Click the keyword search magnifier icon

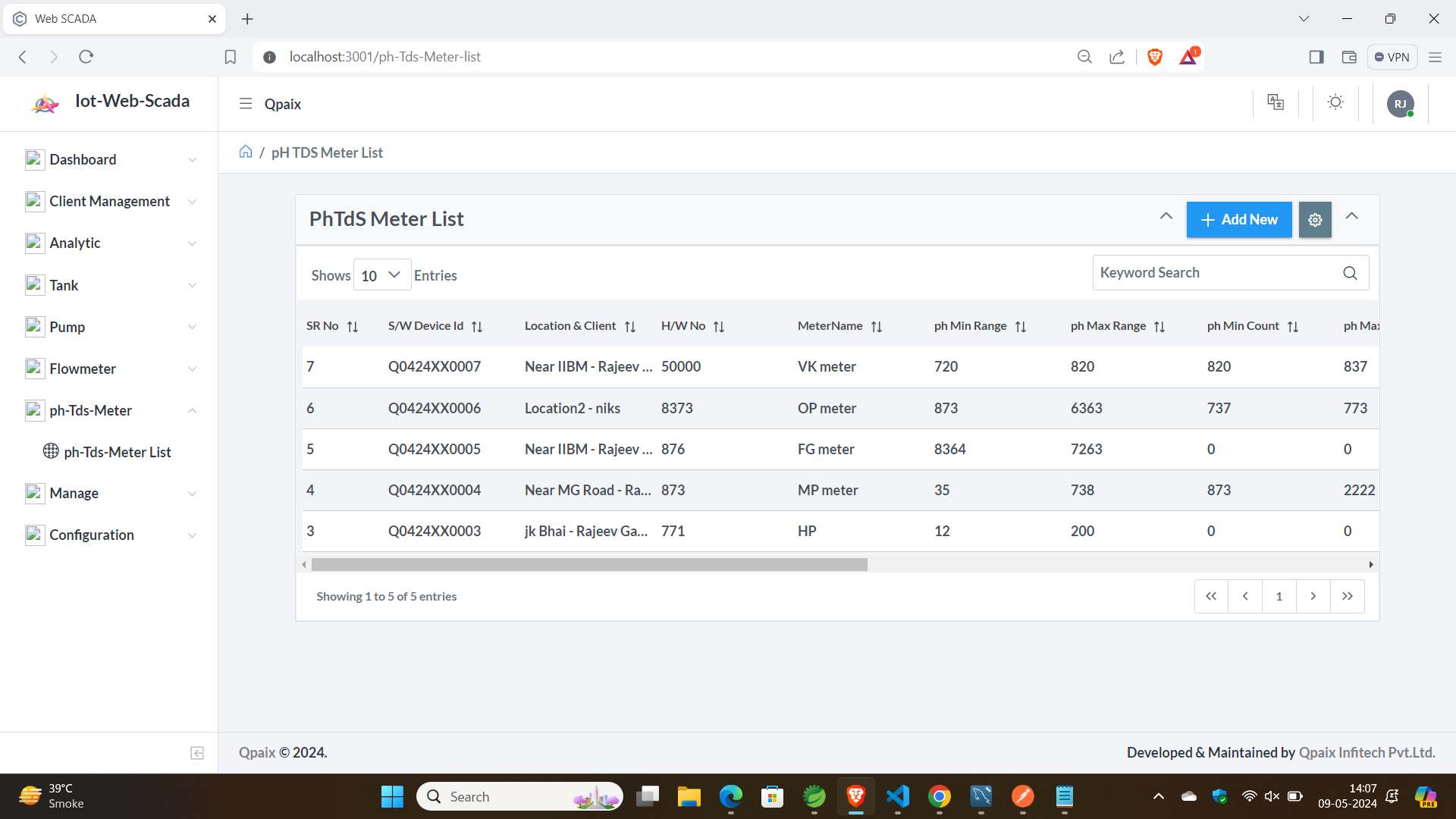pos(1350,273)
